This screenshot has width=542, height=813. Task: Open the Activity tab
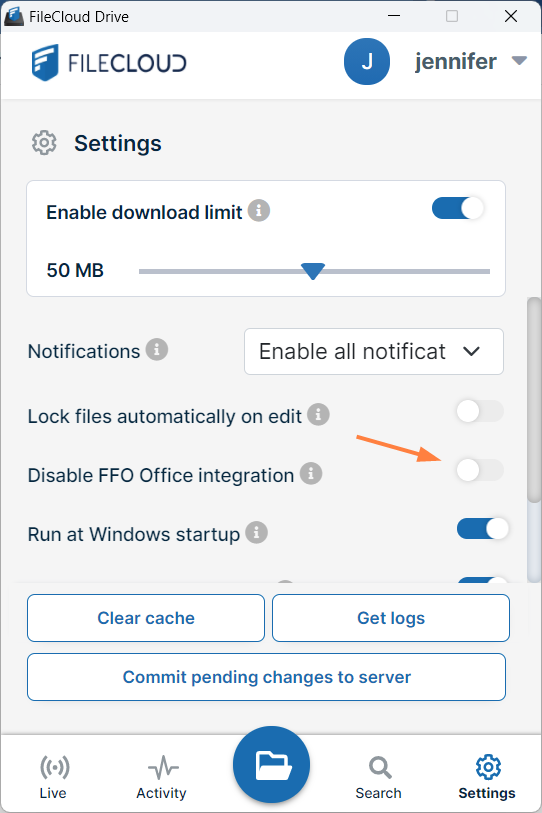[162, 777]
